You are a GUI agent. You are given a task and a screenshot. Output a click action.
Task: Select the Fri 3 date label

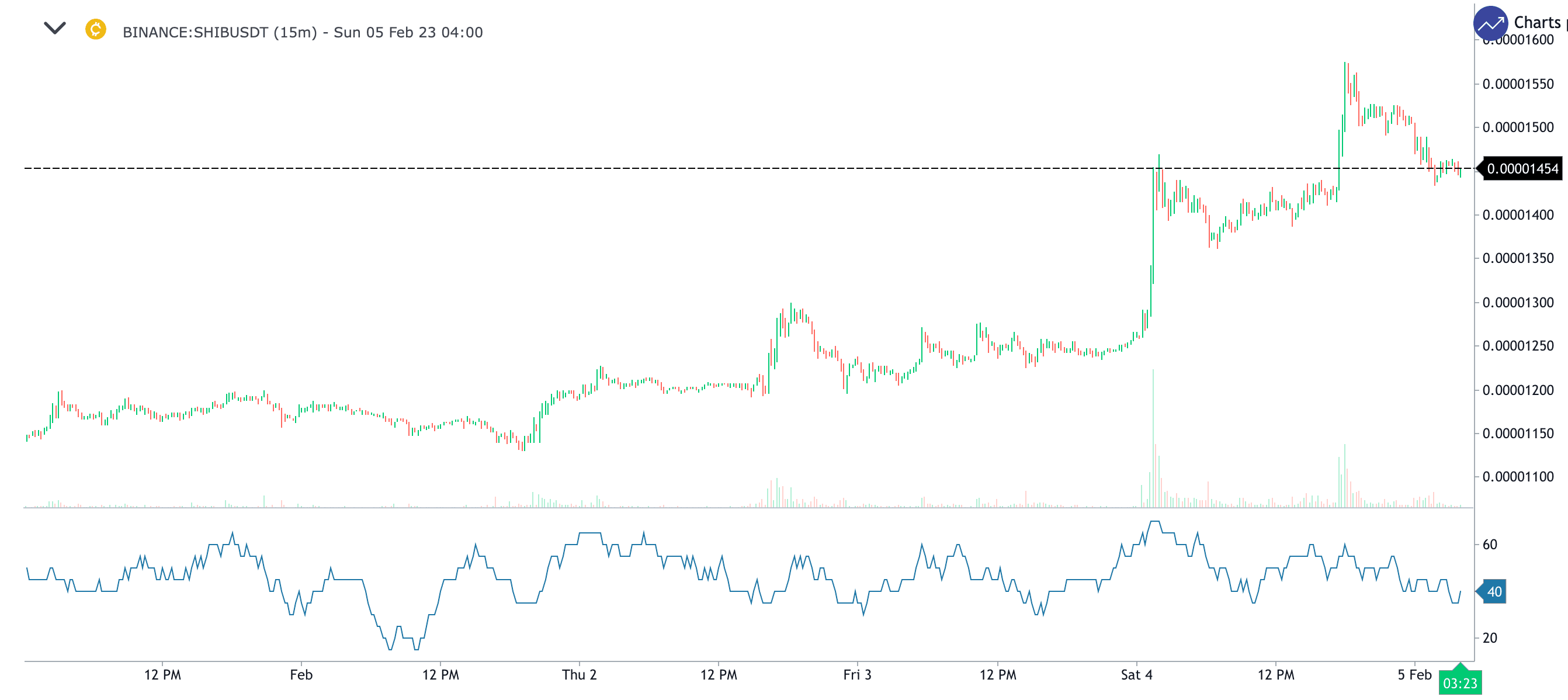857,674
